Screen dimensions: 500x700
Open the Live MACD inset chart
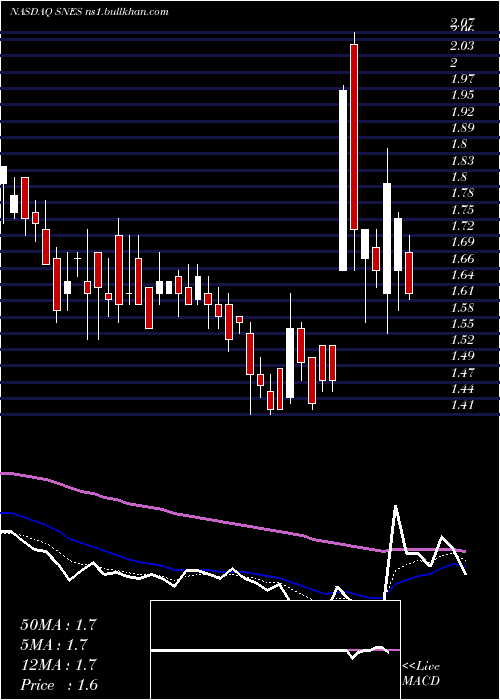pos(275,650)
